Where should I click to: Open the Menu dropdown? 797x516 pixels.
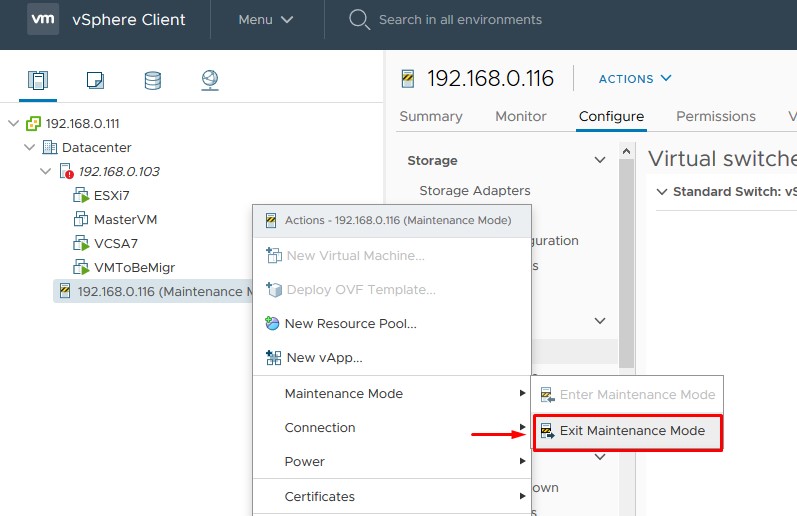(x=266, y=20)
